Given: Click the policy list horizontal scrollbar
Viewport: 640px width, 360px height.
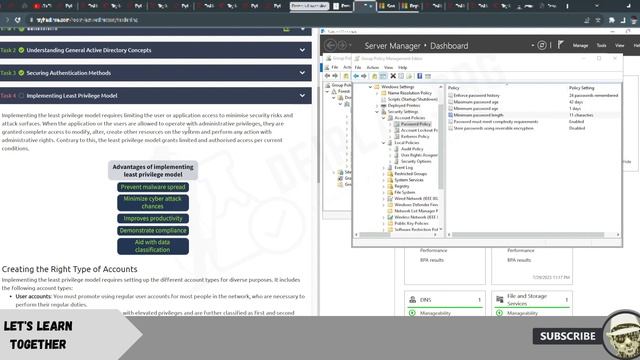Looking at the screenshot, I should point(527,235).
